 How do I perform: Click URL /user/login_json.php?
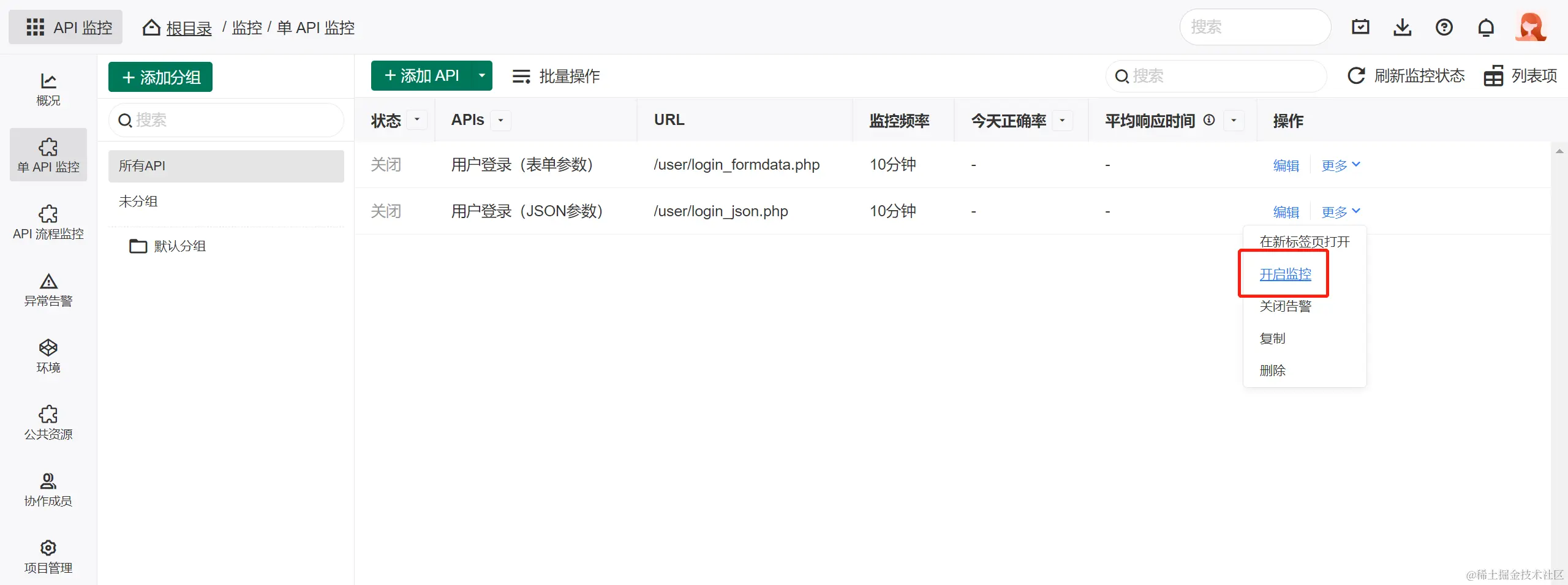[720, 211]
